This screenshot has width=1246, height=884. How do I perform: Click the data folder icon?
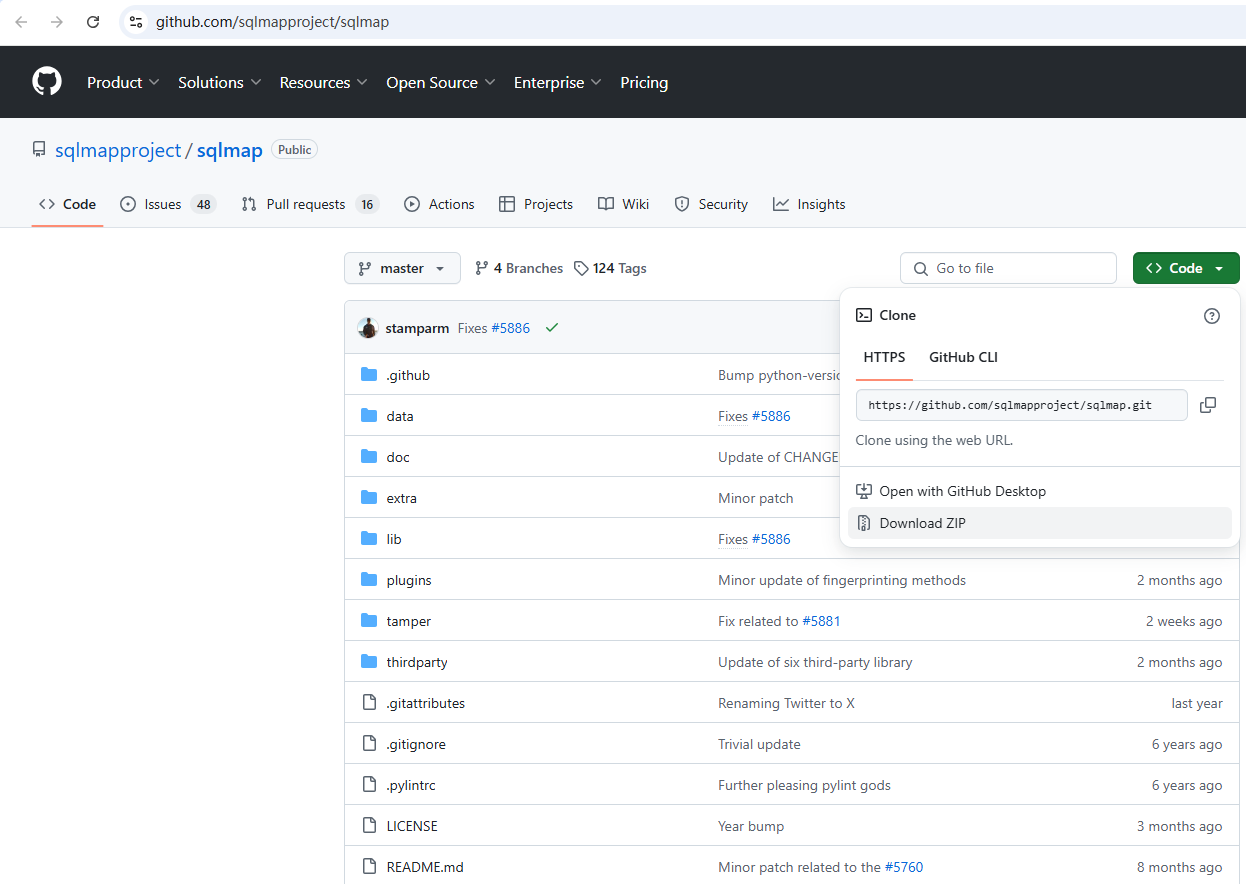tap(369, 416)
